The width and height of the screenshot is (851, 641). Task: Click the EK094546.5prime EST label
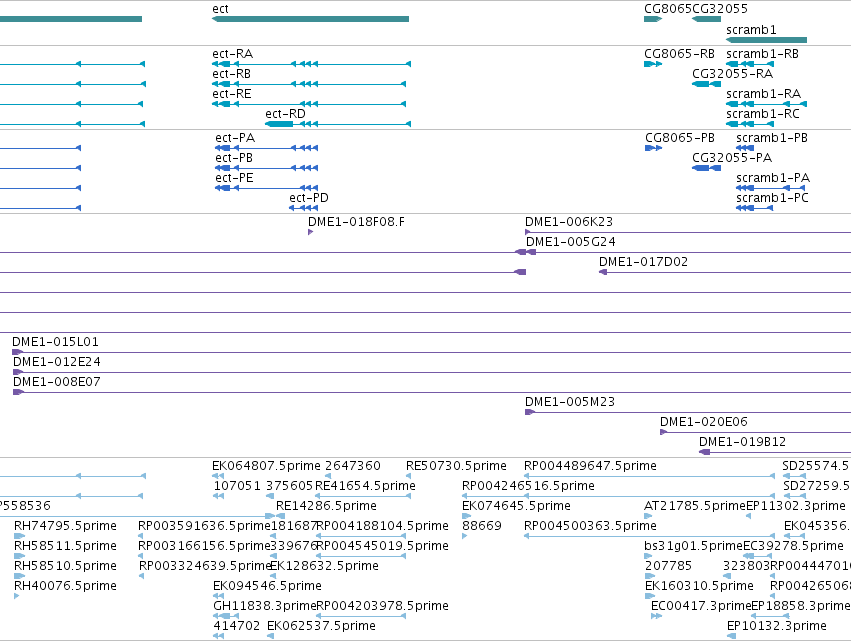[267, 587]
